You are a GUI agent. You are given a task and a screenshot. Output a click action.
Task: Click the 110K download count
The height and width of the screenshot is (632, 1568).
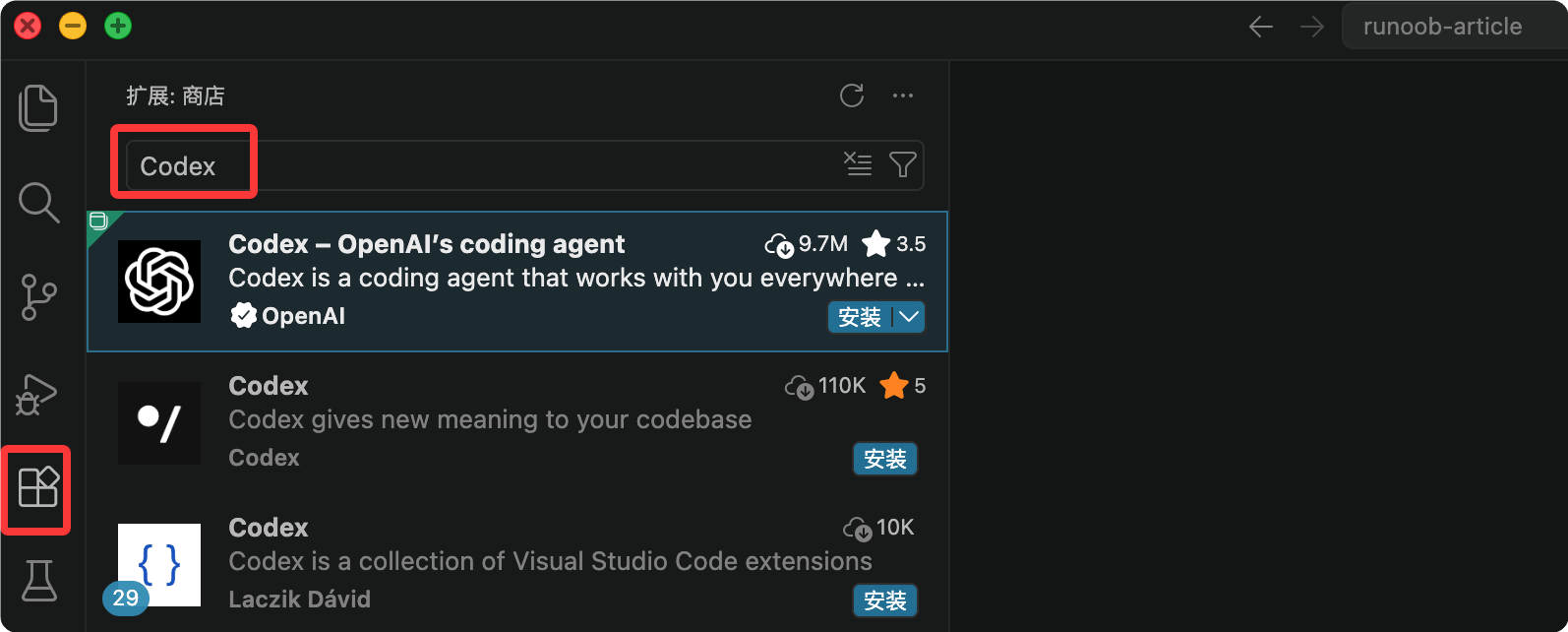(825, 386)
